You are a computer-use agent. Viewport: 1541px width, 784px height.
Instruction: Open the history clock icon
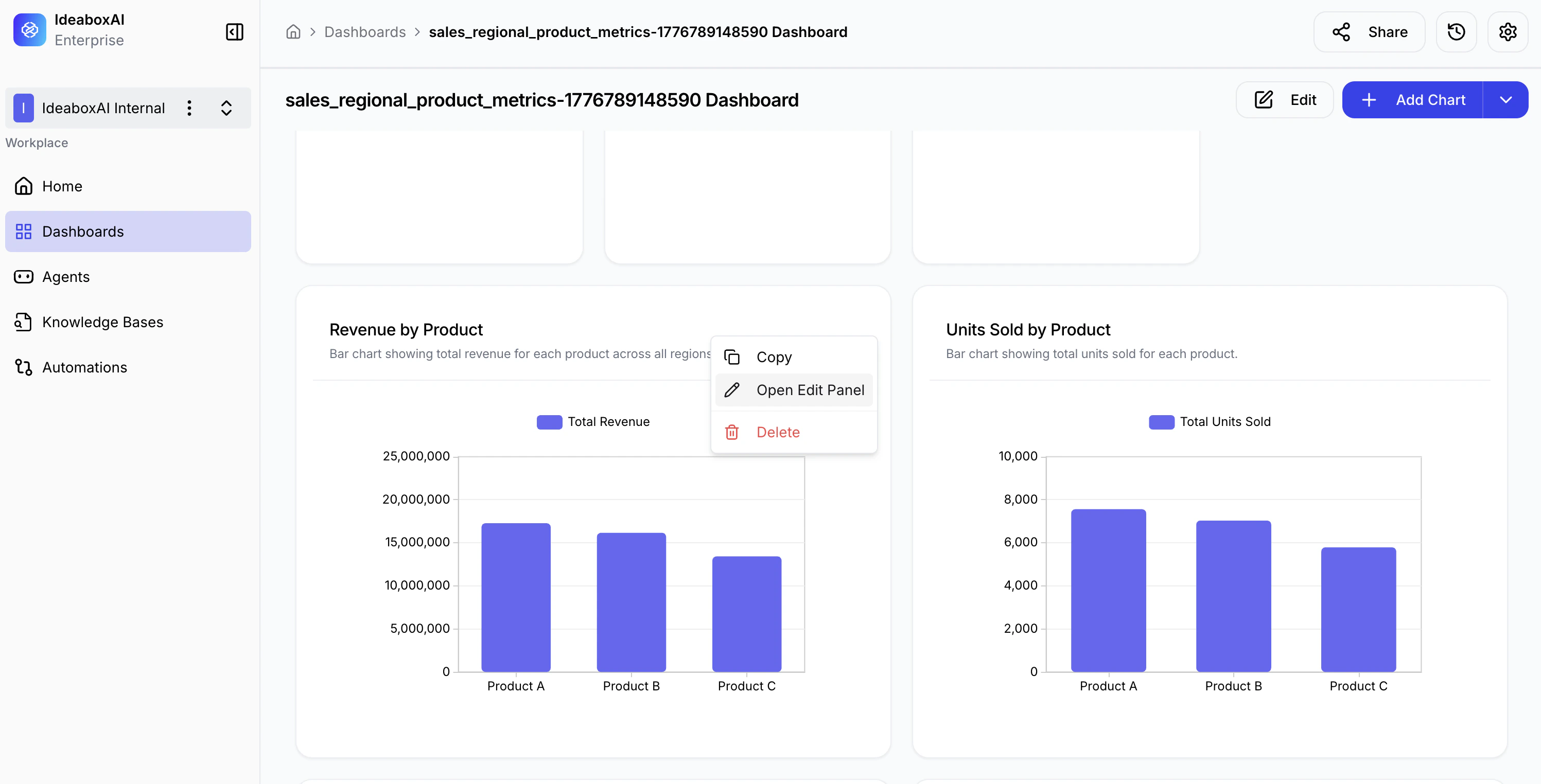1456,32
